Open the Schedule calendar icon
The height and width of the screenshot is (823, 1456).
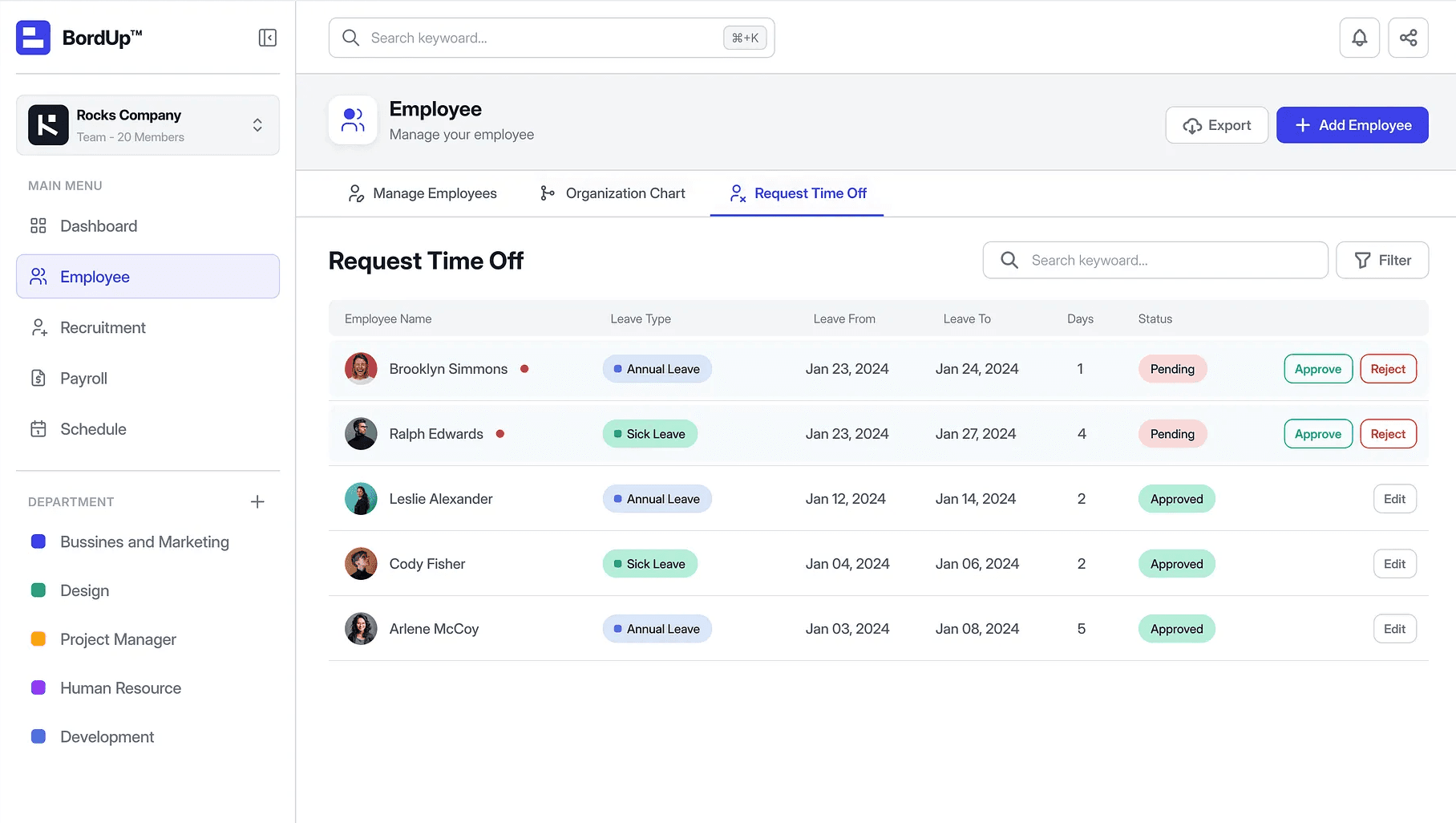(x=38, y=428)
